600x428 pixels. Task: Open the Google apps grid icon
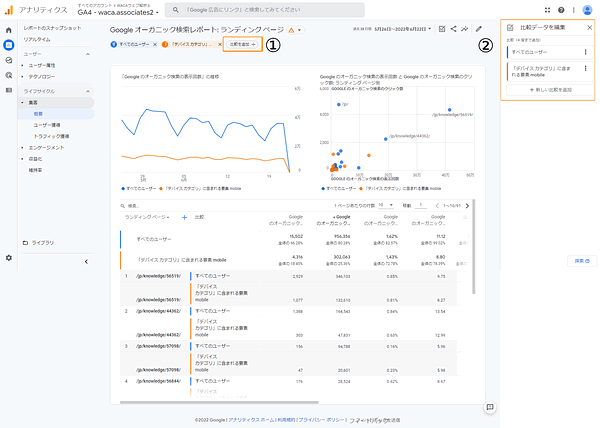tap(548, 10)
